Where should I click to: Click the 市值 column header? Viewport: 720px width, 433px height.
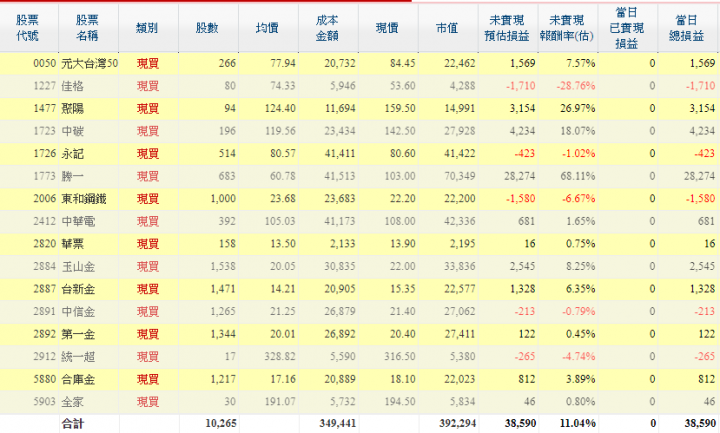click(448, 28)
